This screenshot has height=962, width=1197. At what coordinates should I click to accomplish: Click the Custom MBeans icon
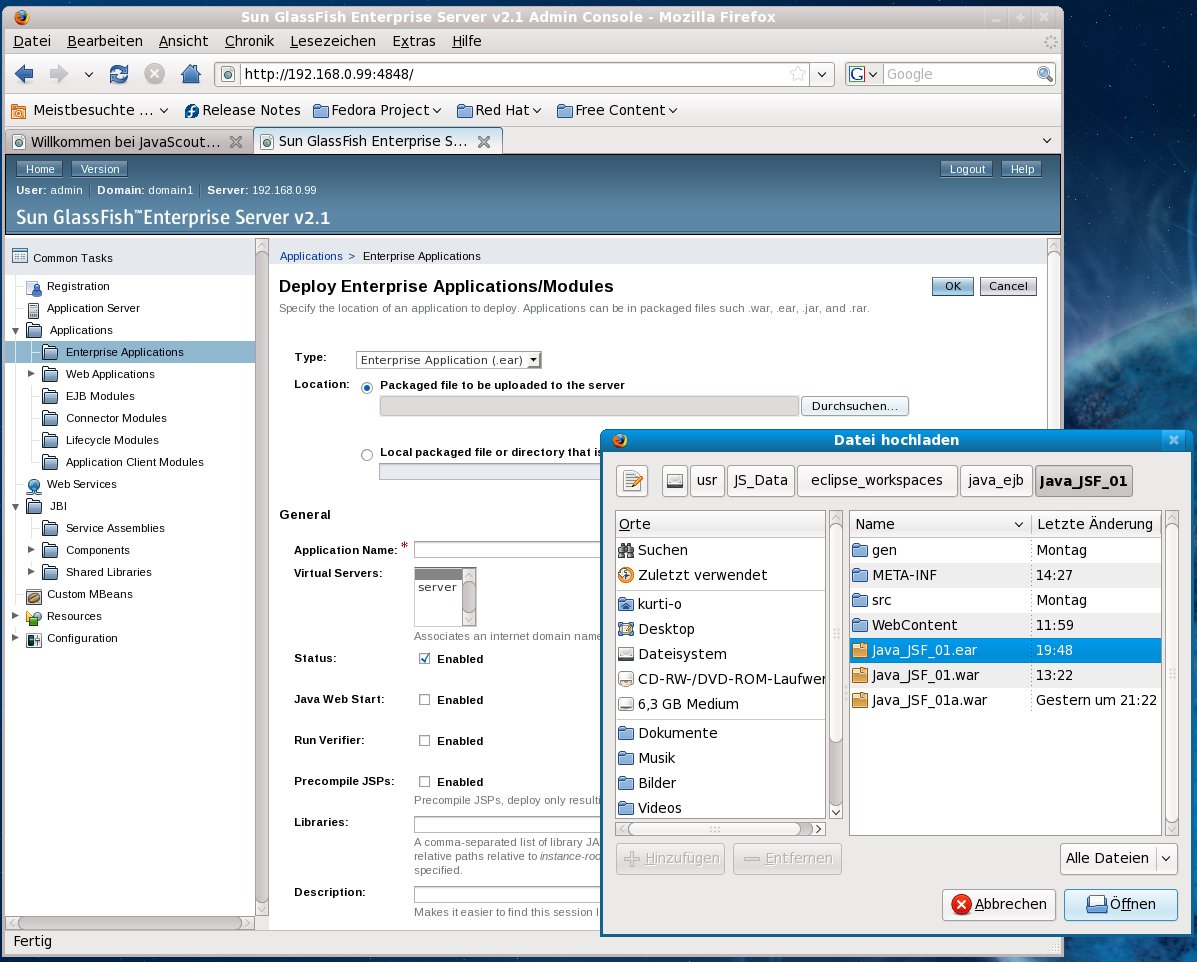pyautogui.click(x=34, y=595)
